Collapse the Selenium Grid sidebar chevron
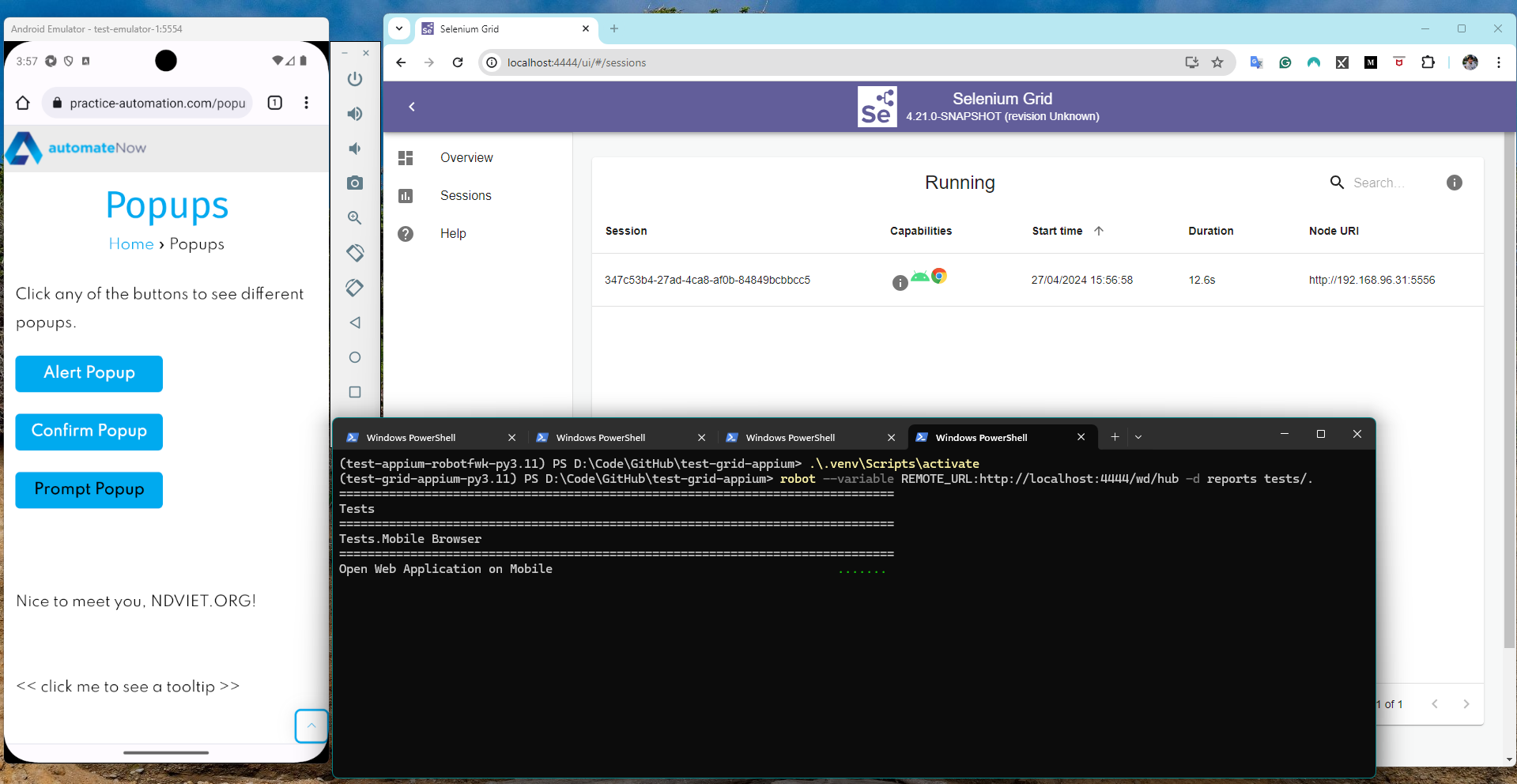The image size is (1517, 784). [x=412, y=107]
